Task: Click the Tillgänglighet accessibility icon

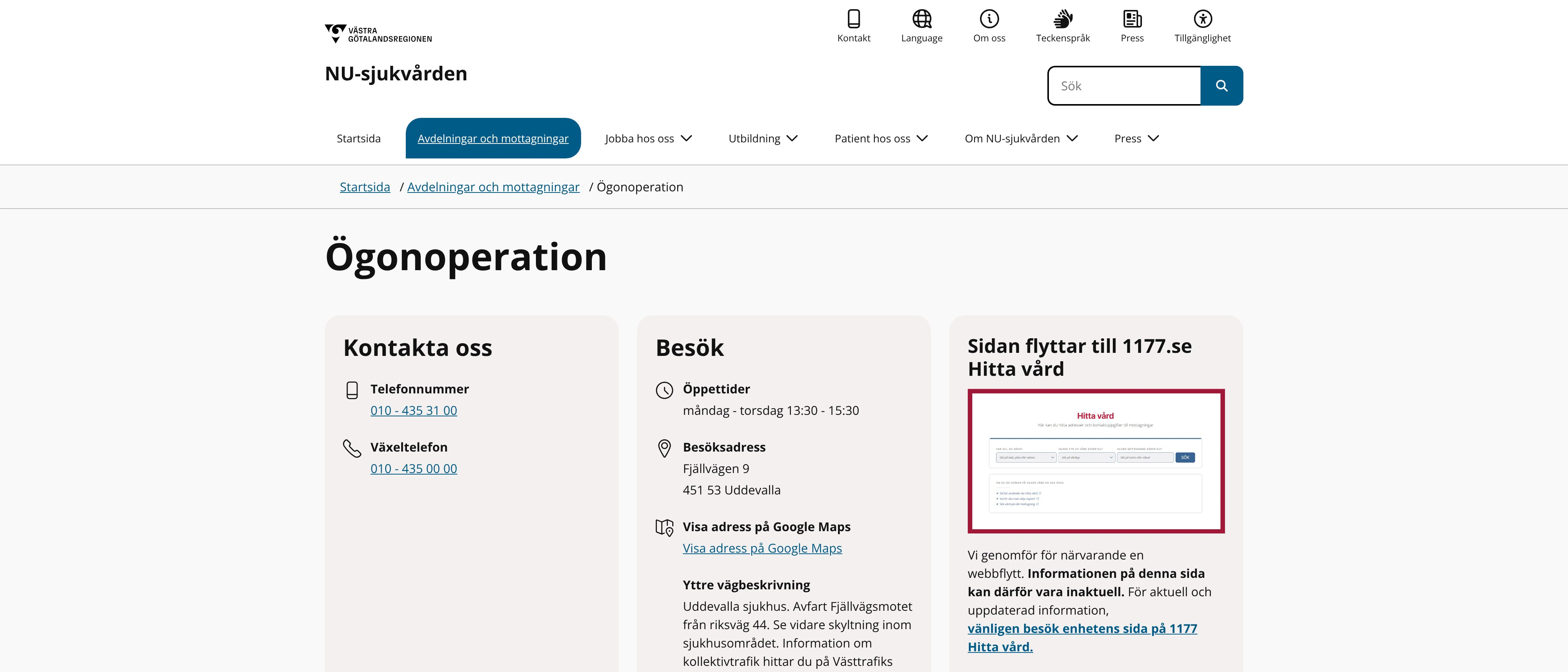Action: [1202, 19]
